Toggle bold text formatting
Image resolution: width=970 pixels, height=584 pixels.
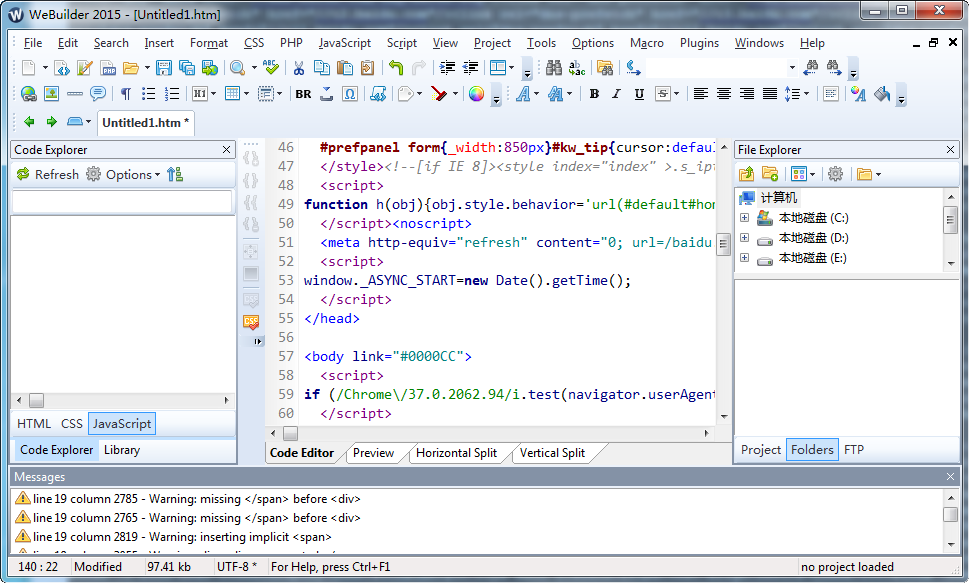pyautogui.click(x=593, y=93)
